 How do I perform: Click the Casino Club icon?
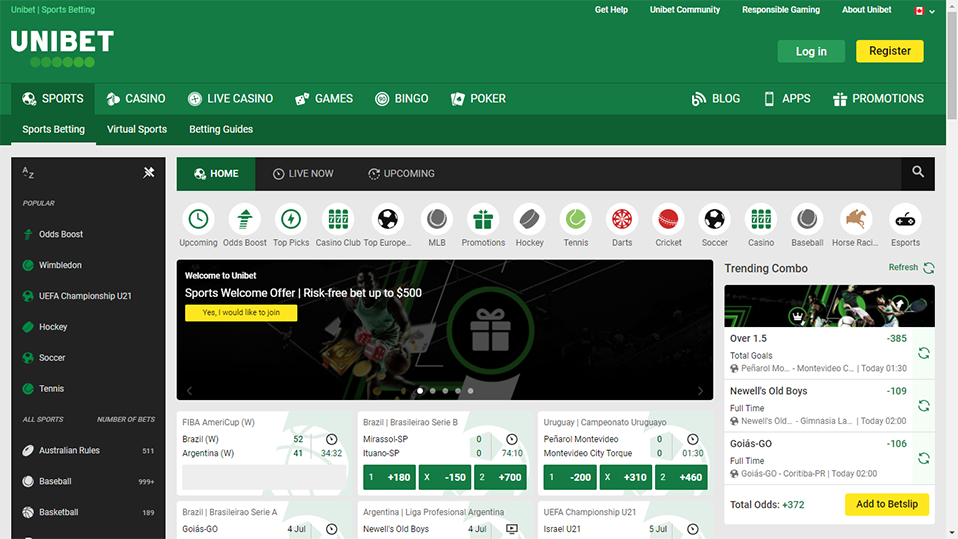tap(338, 219)
